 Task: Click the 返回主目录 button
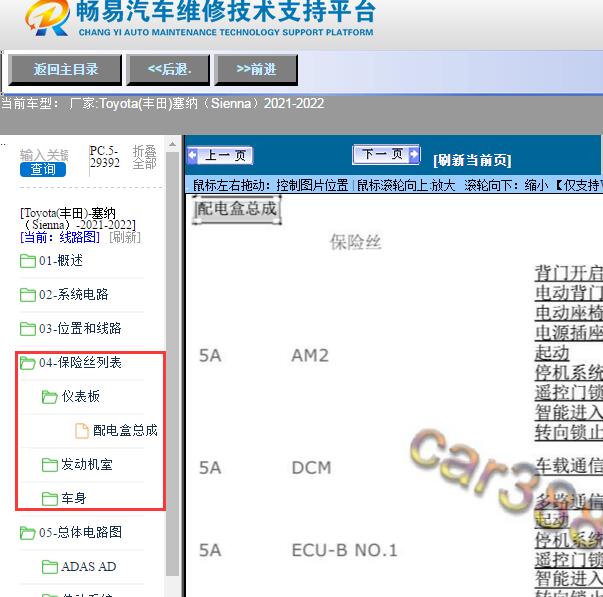[x=65, y=70]
